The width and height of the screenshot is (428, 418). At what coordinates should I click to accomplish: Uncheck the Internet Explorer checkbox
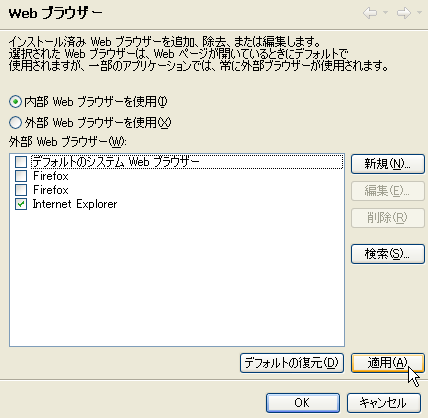tap(21, 204)
